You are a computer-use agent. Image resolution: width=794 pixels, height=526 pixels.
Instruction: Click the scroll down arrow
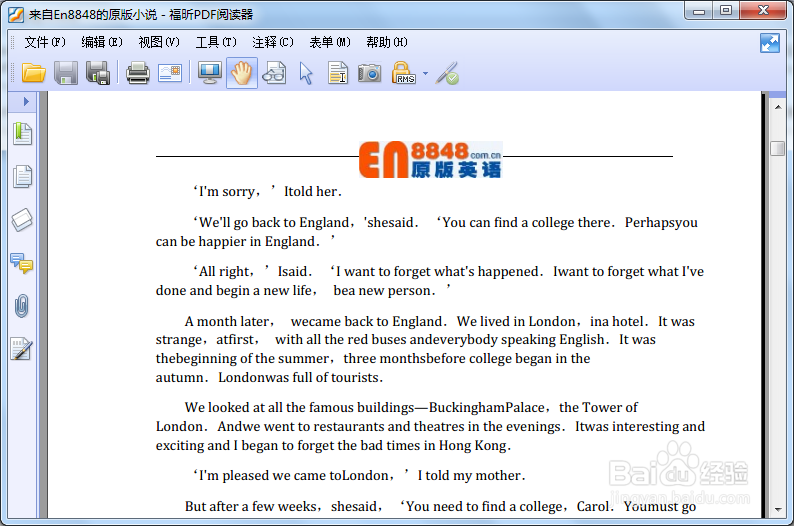[x=778, y=509]
